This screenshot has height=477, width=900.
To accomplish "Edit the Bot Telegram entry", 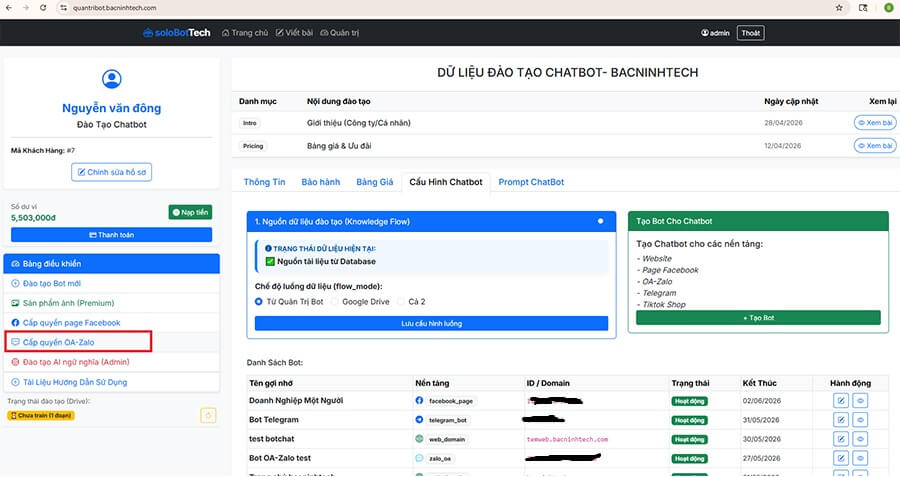I will tap(841, 420).
